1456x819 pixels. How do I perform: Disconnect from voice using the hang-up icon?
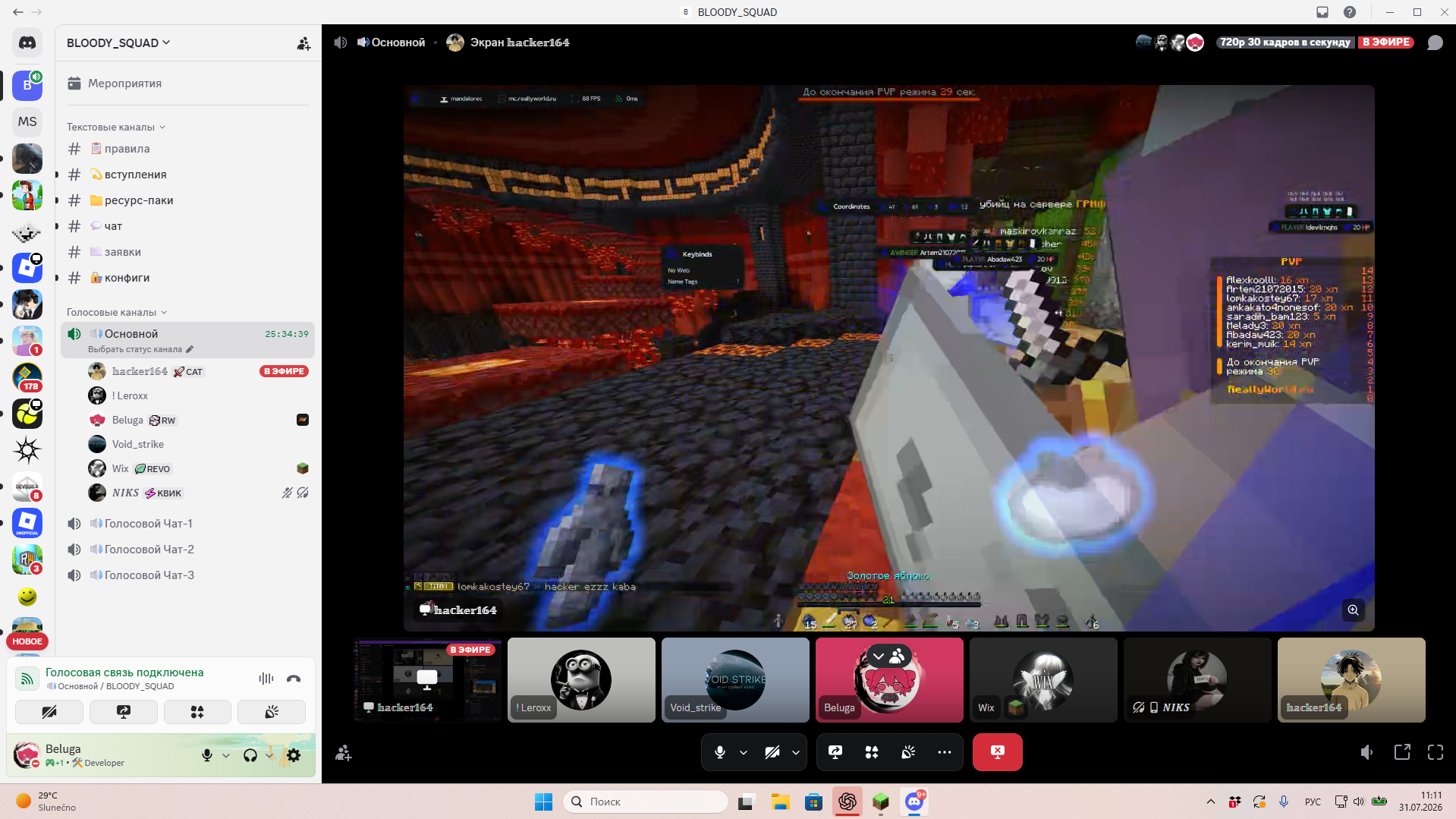click(294, 679)
